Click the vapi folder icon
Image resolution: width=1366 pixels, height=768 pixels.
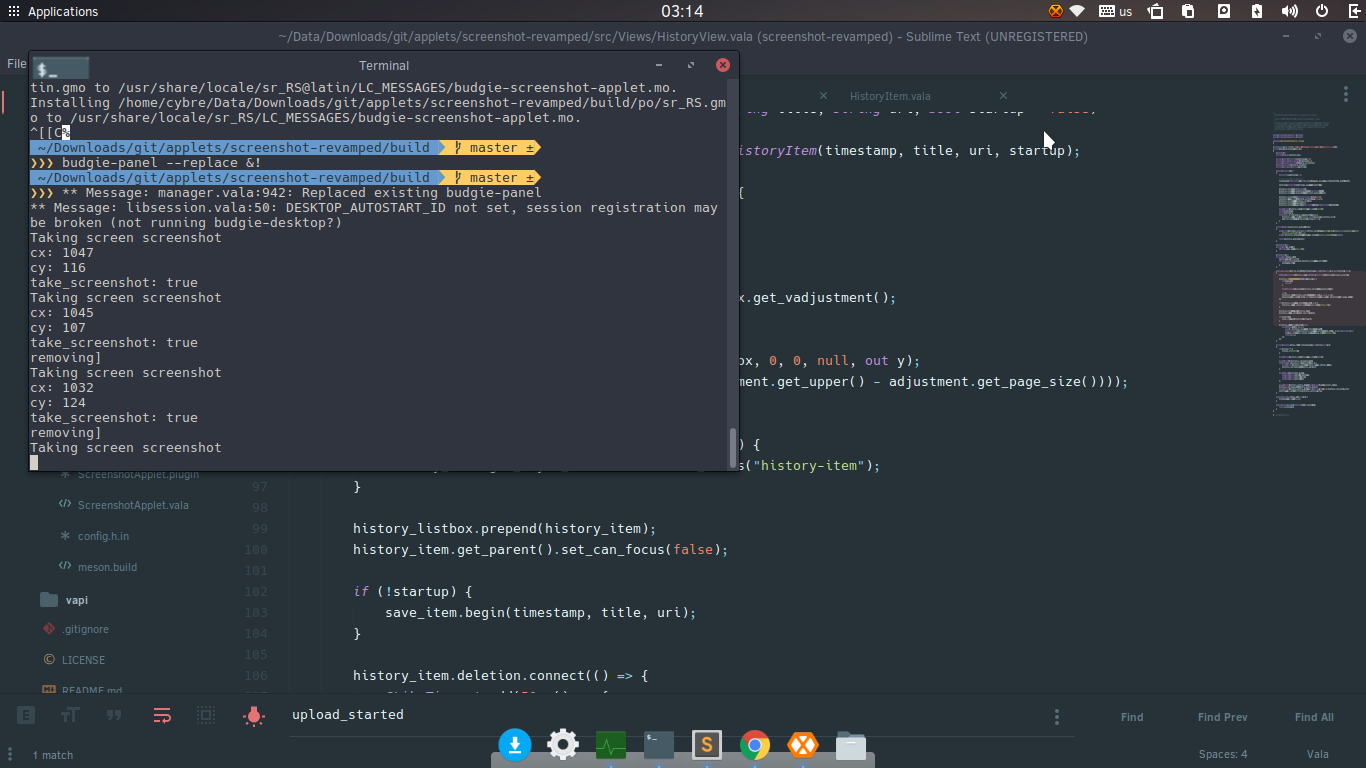[49, 599]
